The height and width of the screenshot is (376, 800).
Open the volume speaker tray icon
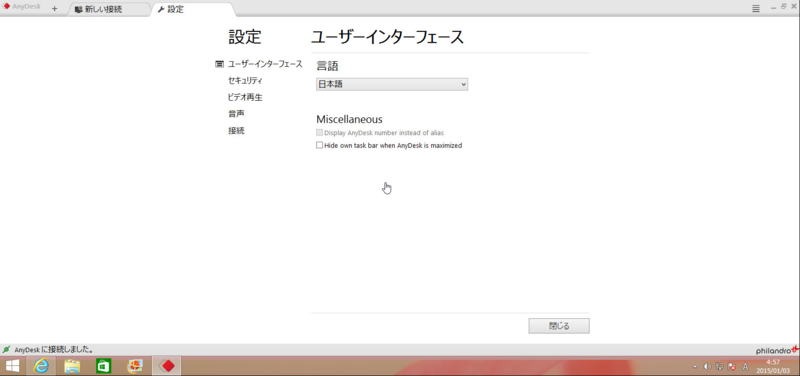tap(707, 366)
